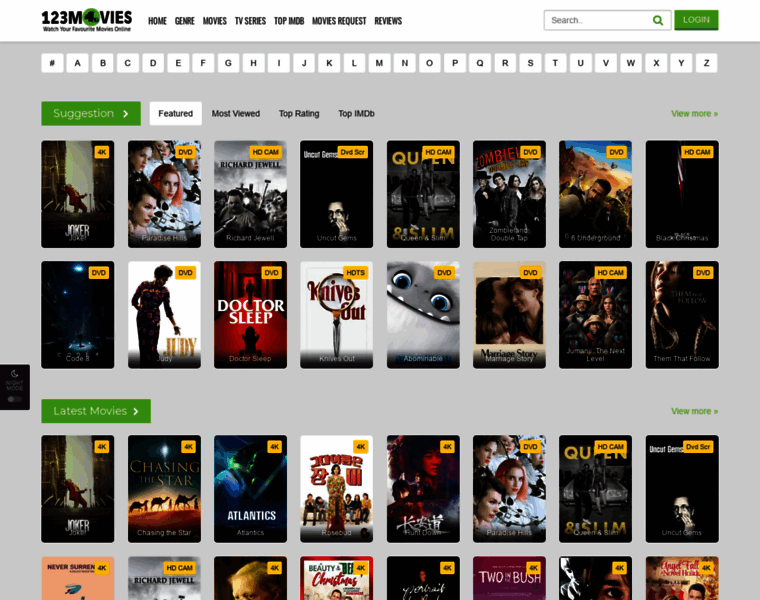Open Joker poster in Latest Movies
This screenshot has width=760, height=600.
[78, 489]
